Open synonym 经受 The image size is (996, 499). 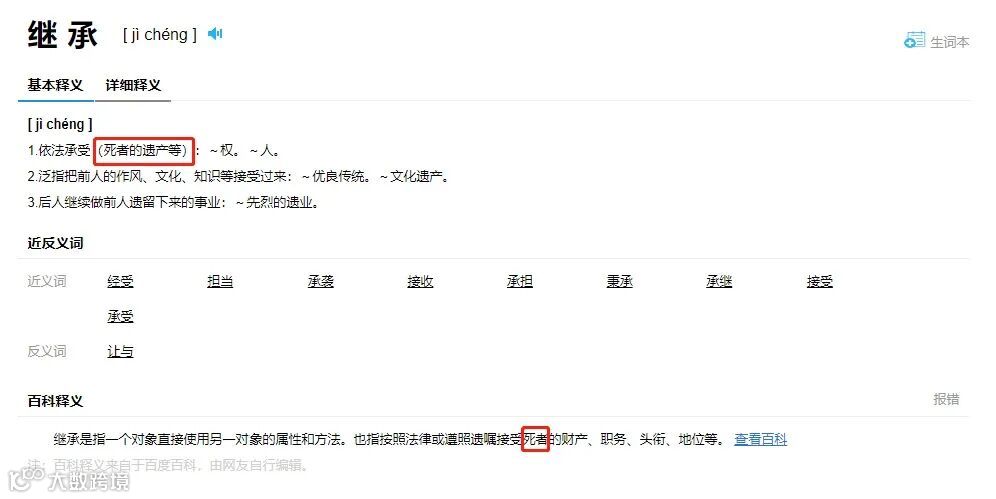(120, 281)
